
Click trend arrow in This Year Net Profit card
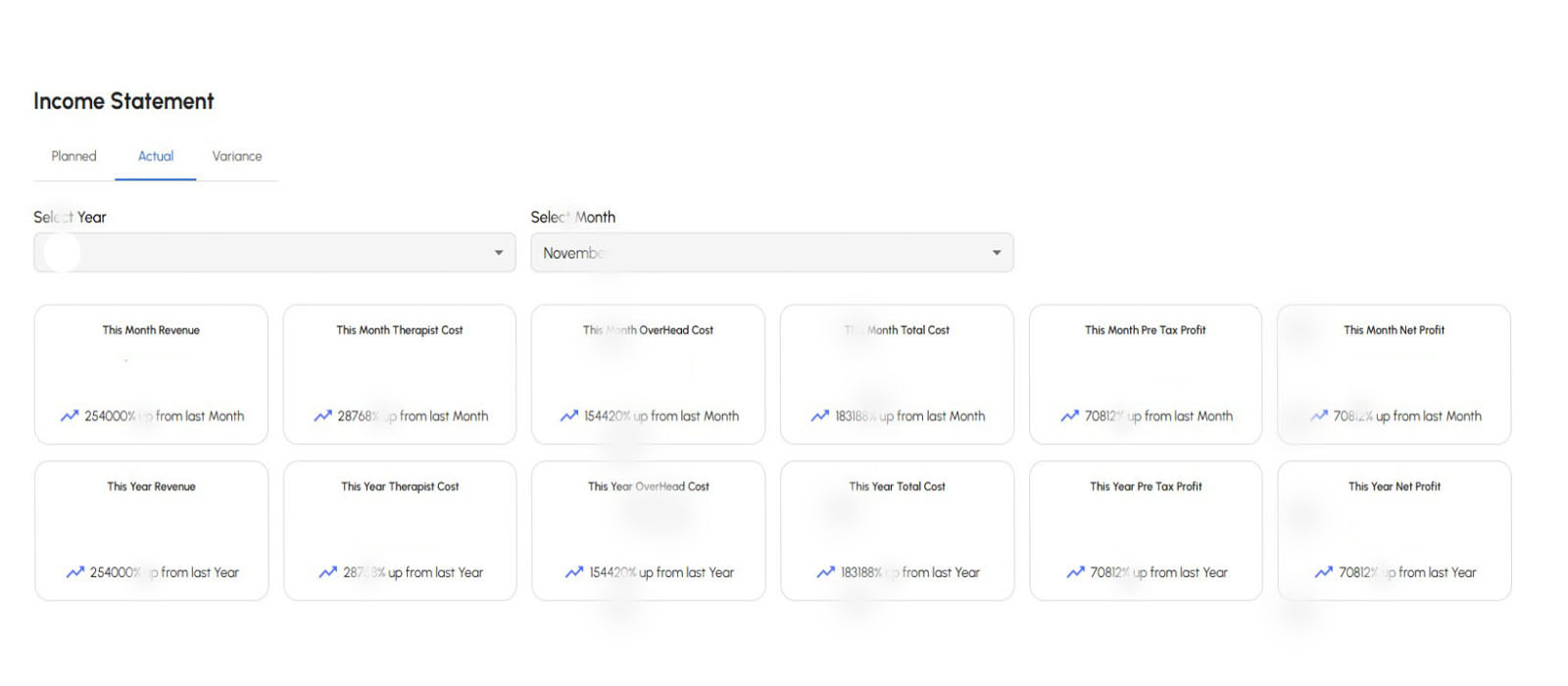click(1324, 573)
